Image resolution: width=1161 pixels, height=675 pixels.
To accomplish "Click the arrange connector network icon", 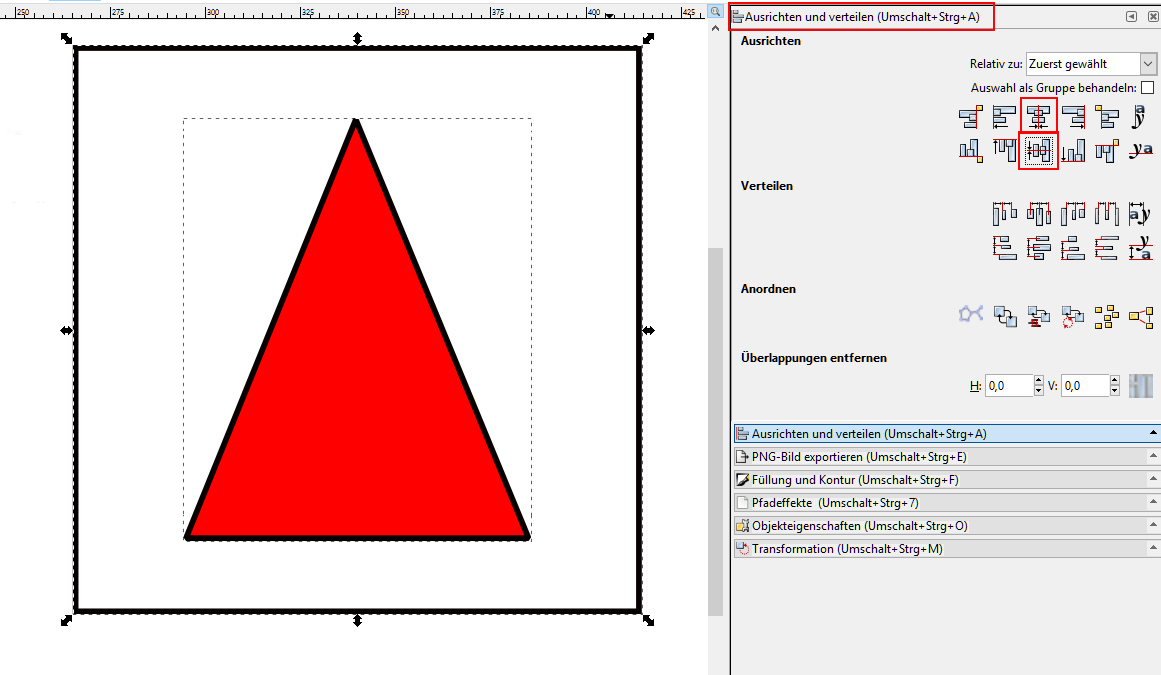I will pyautogui.click(x=970, y=317).
